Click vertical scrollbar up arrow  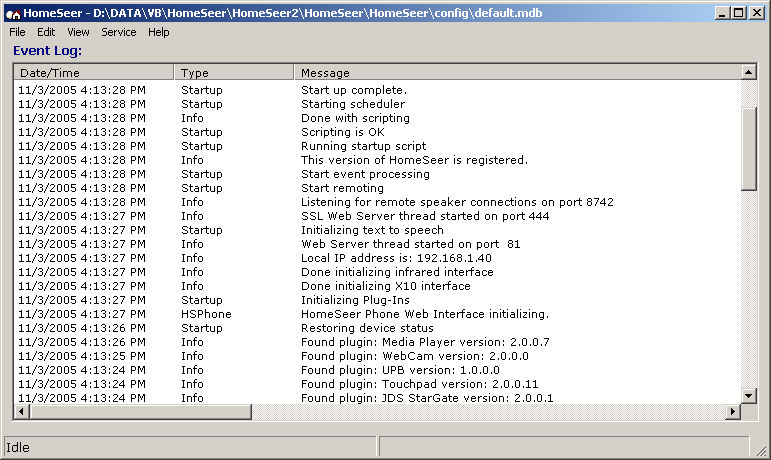pos(748,72)
